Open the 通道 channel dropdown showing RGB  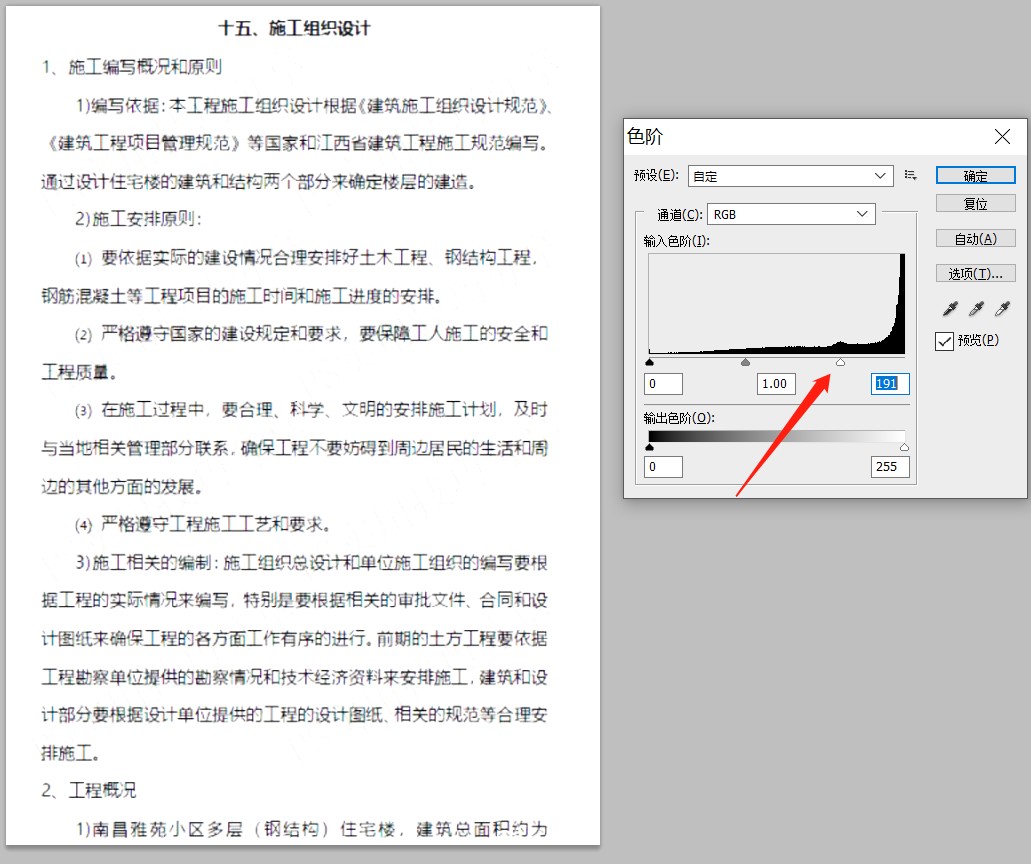[x=790, y=213]
